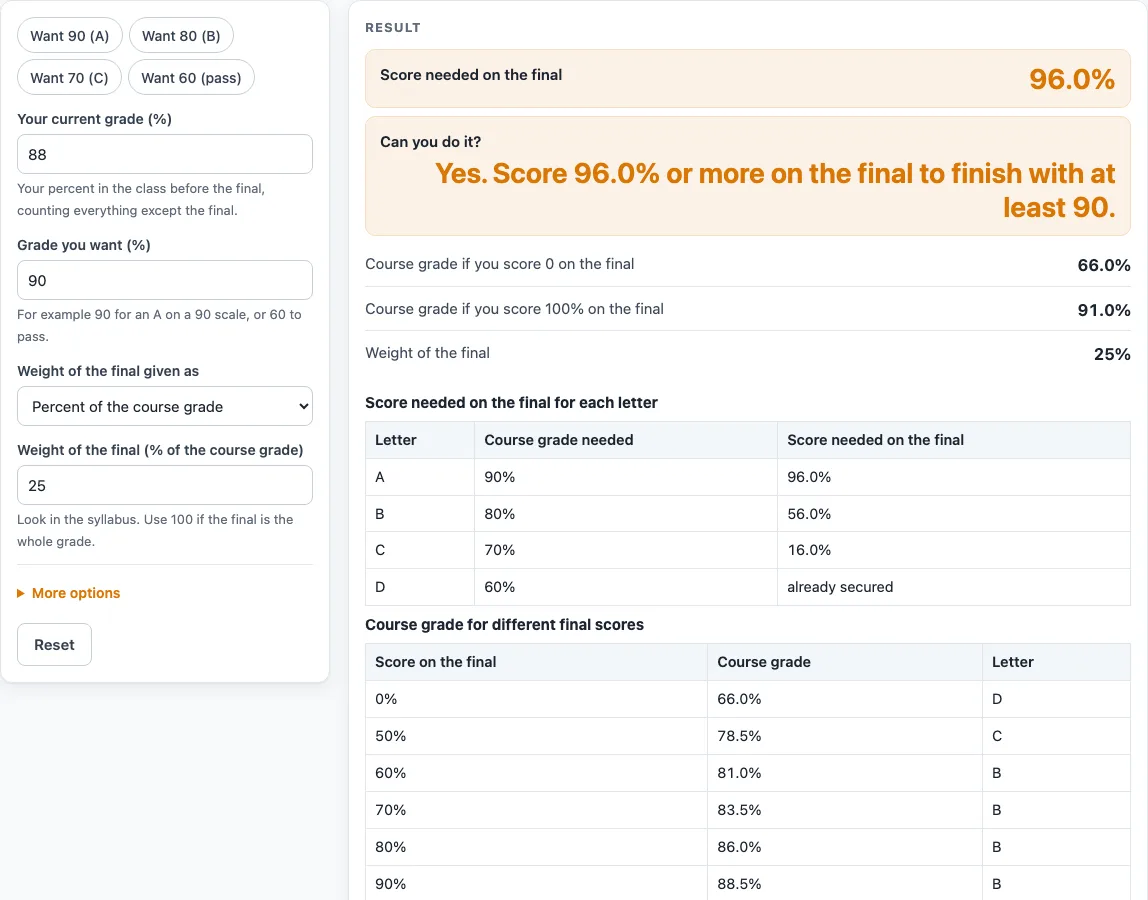Click the Course grade needed column header

pyautogui.click(x=626, y=440)
